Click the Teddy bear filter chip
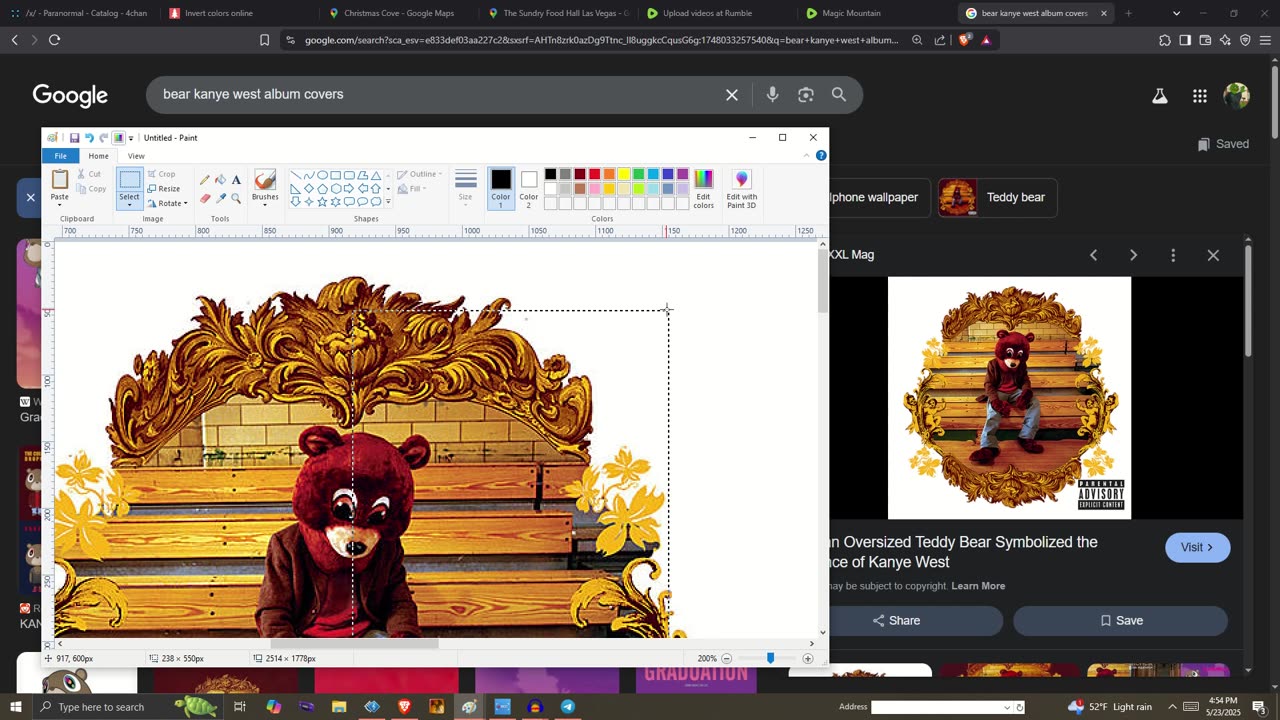The height and width of the screenshot is (720, 1280). [x=997, y=198]
